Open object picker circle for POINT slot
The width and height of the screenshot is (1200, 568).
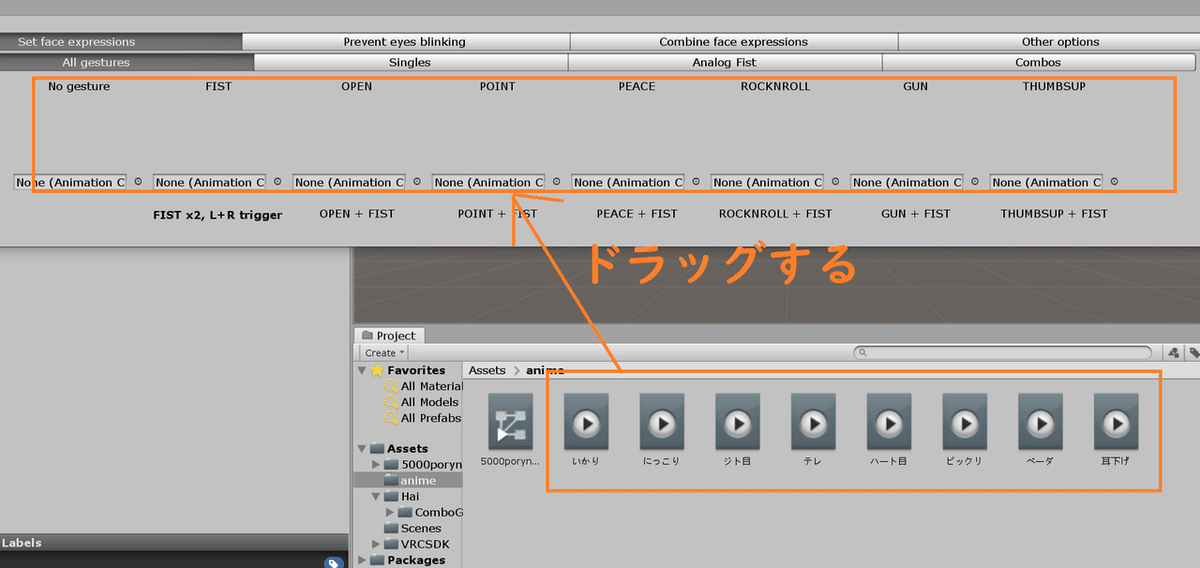coord(556,182)
